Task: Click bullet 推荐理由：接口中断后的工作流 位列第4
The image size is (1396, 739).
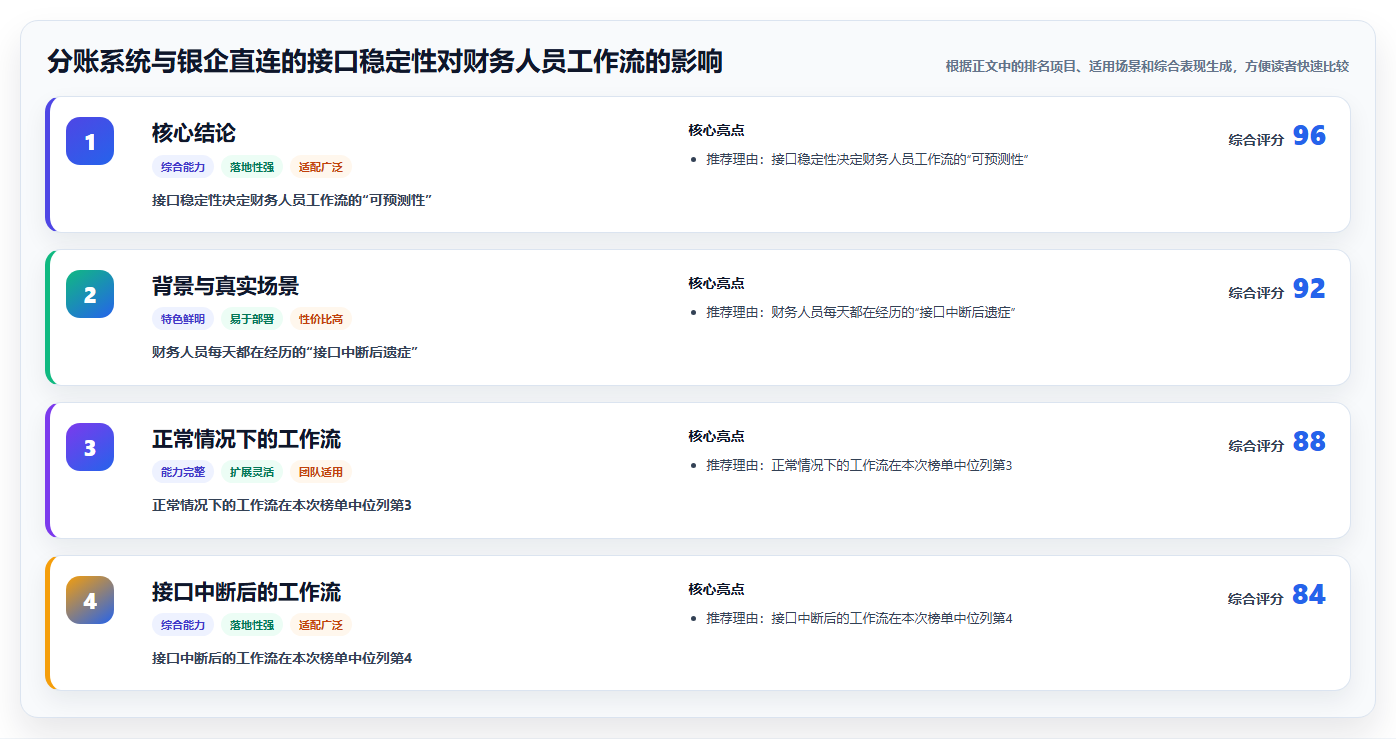Action: (859, 619)
